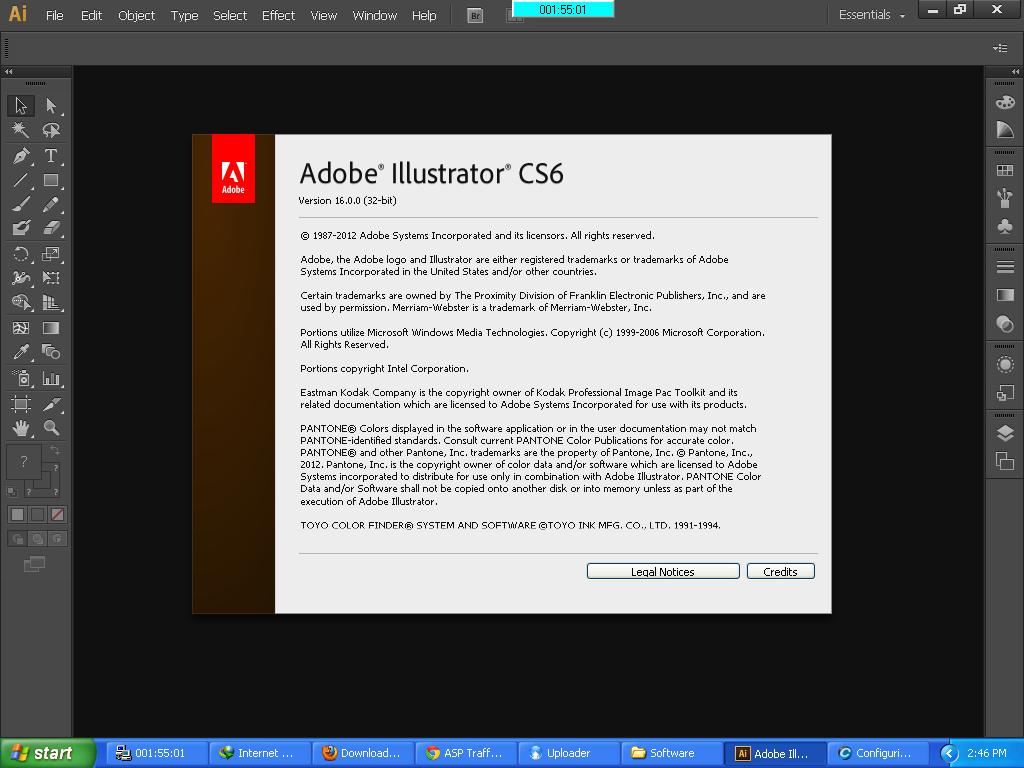Reset default fill and stroke

click(x=12, y=491)
